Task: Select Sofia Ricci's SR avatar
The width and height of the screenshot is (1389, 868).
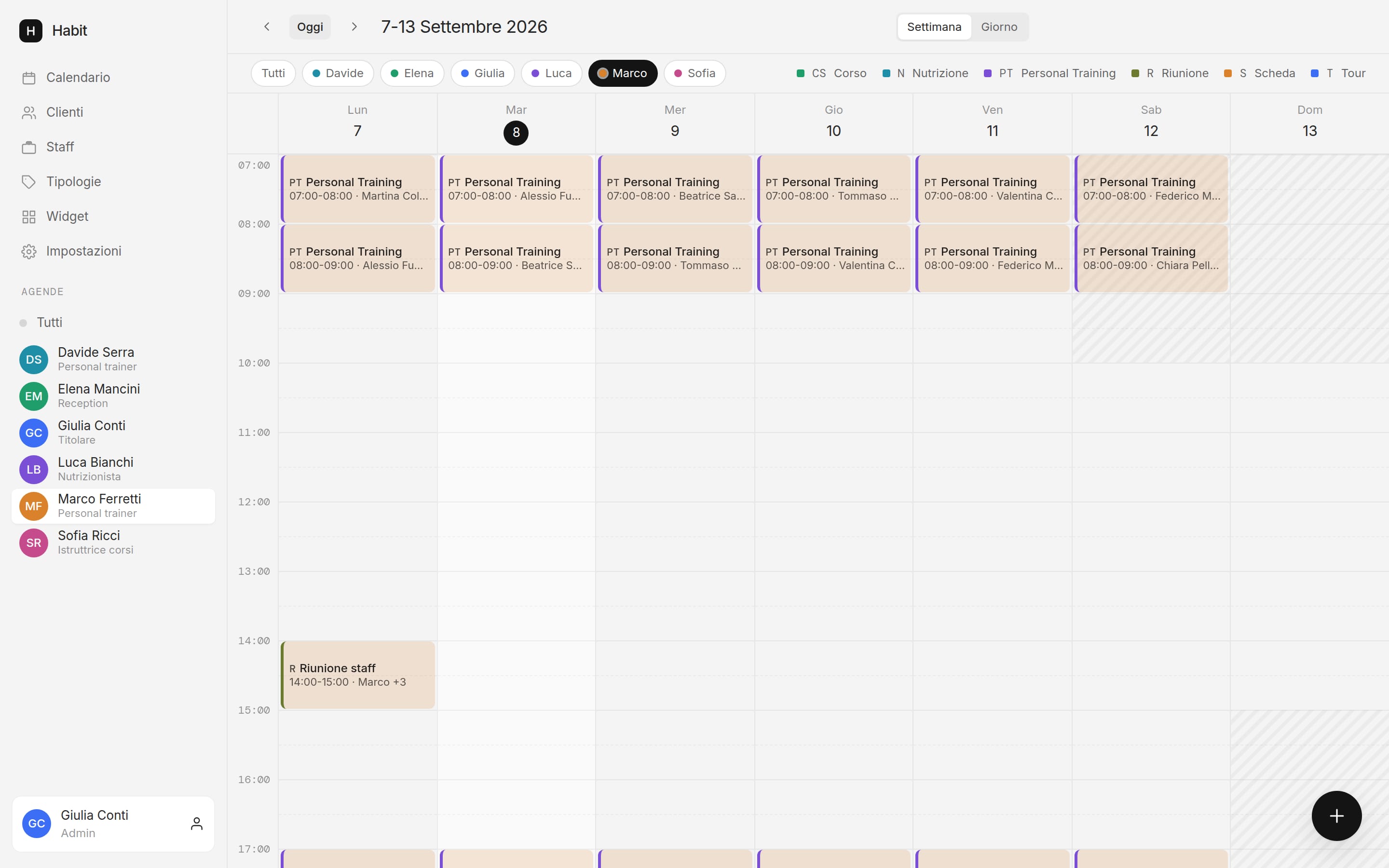Action: [34, 543]
